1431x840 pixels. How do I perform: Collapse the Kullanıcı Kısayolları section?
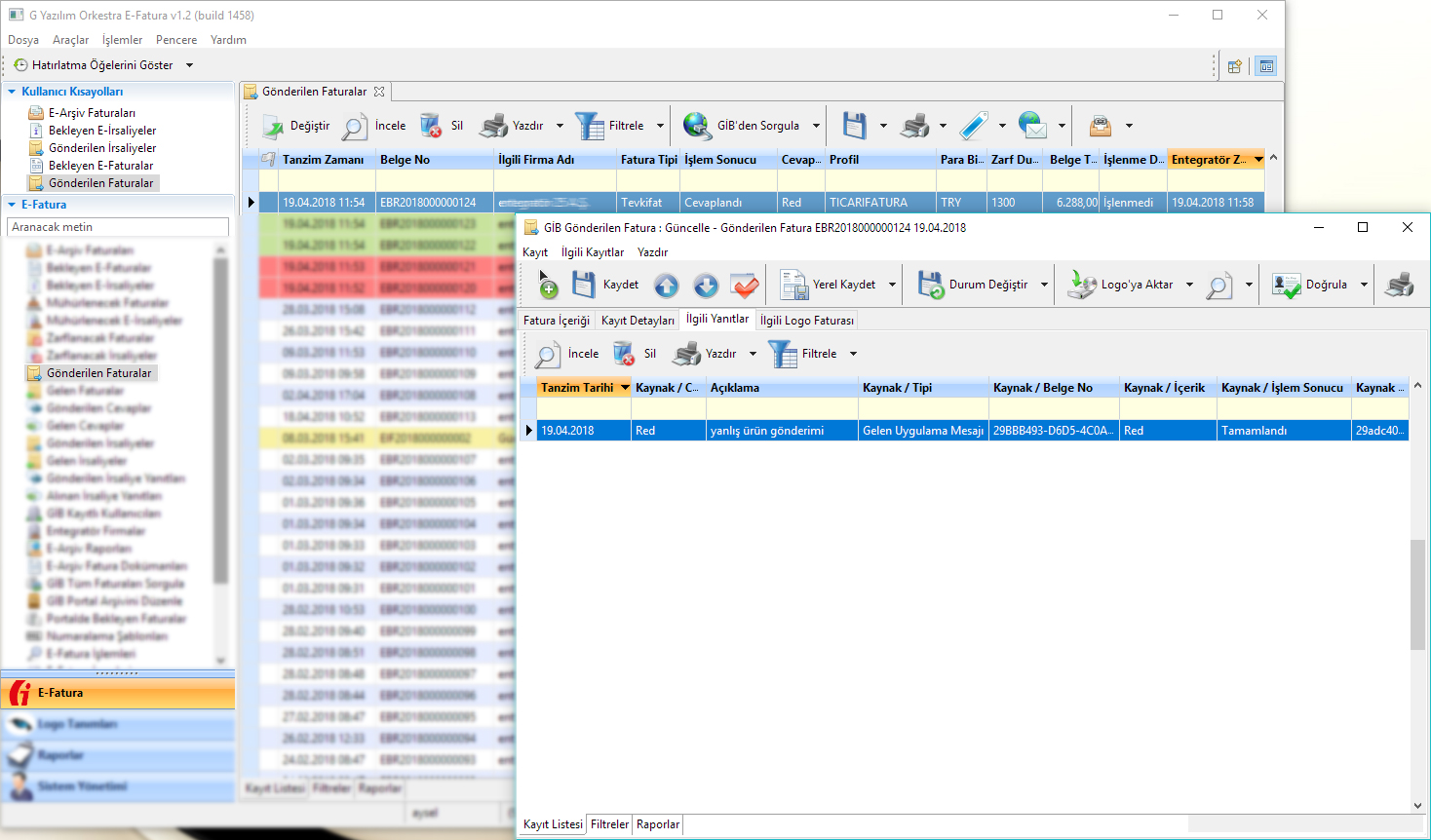coord(12,92)
